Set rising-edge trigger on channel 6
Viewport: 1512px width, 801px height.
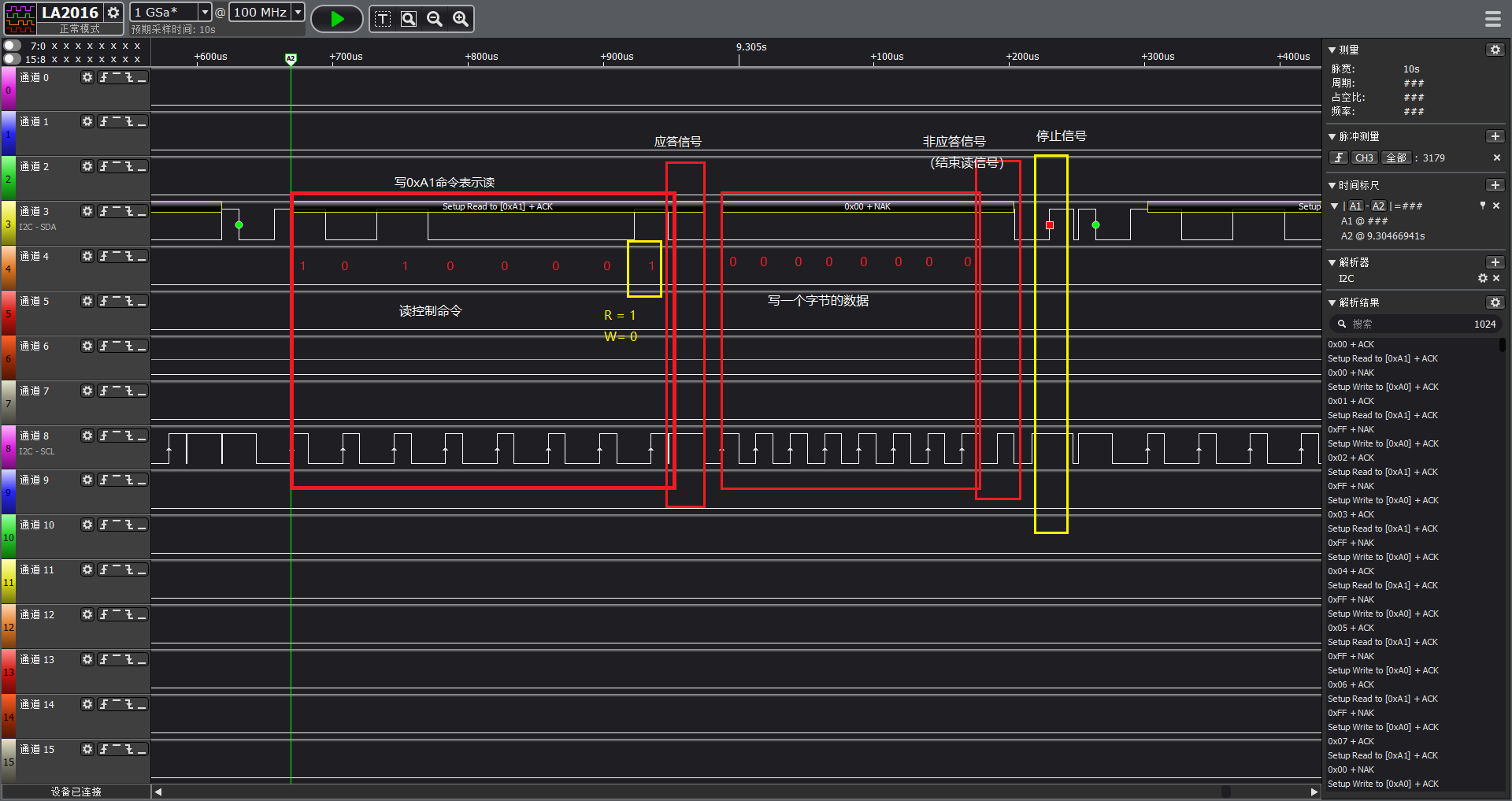coord(104,347)
